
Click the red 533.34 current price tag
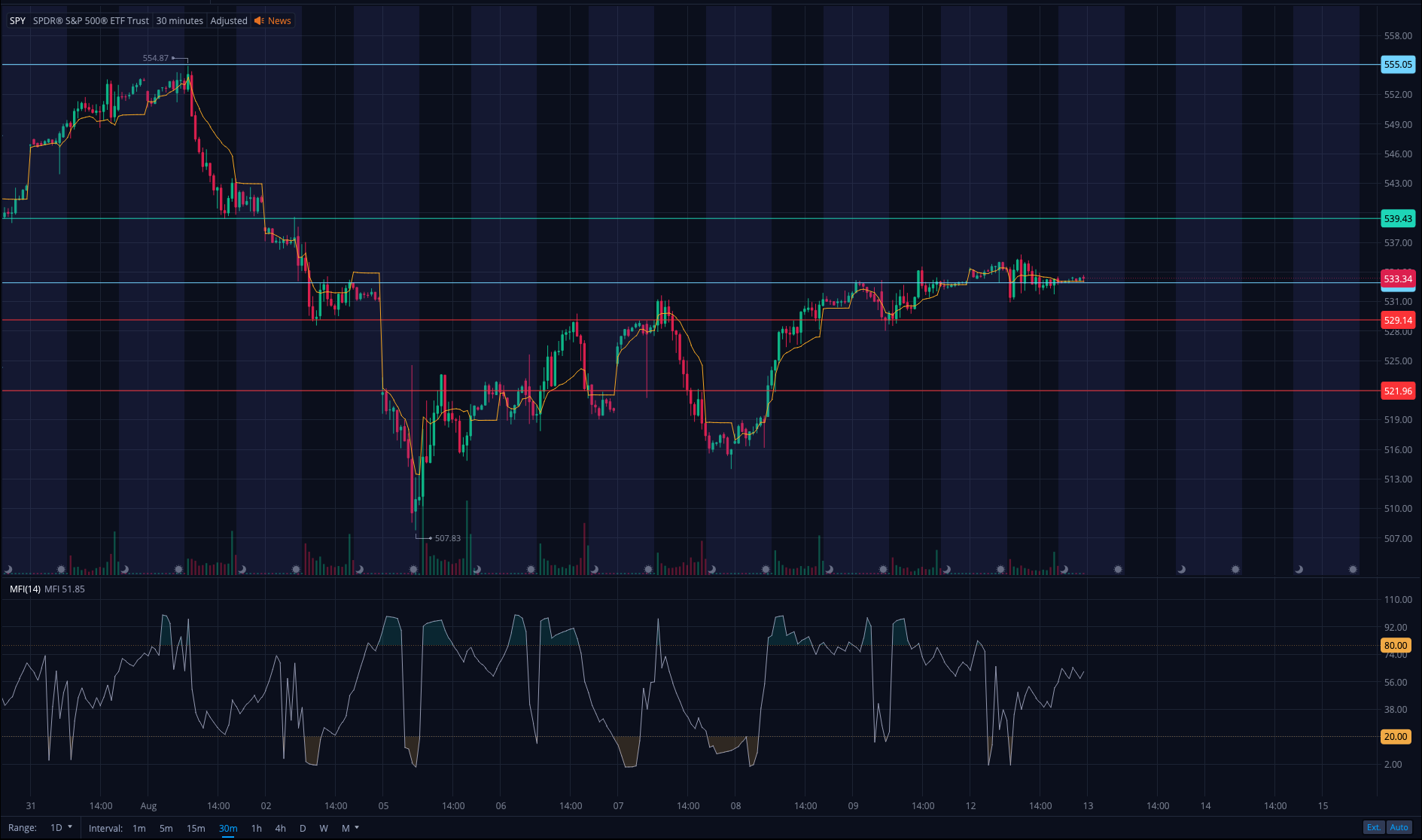coord(1397,279)
